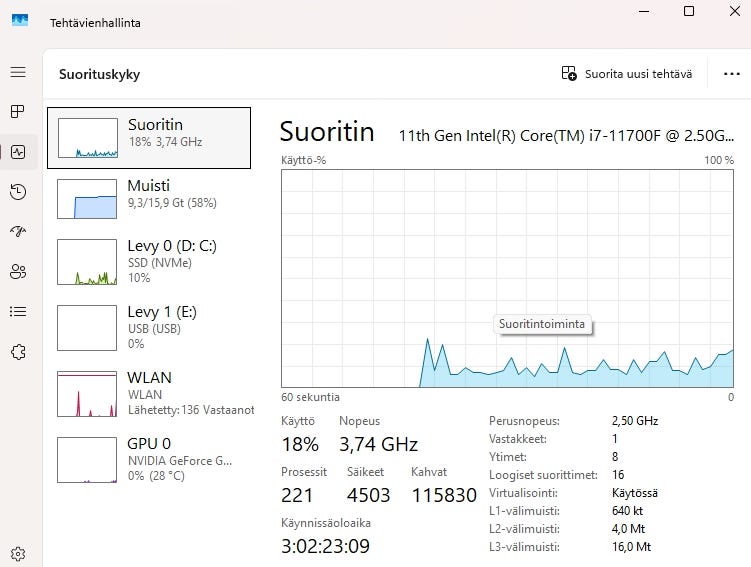Image resolution: width=751 pixels, height=567 pixels.
Task: Select Levy 1 (E:) USB disk entry
Action: (149, 327)
